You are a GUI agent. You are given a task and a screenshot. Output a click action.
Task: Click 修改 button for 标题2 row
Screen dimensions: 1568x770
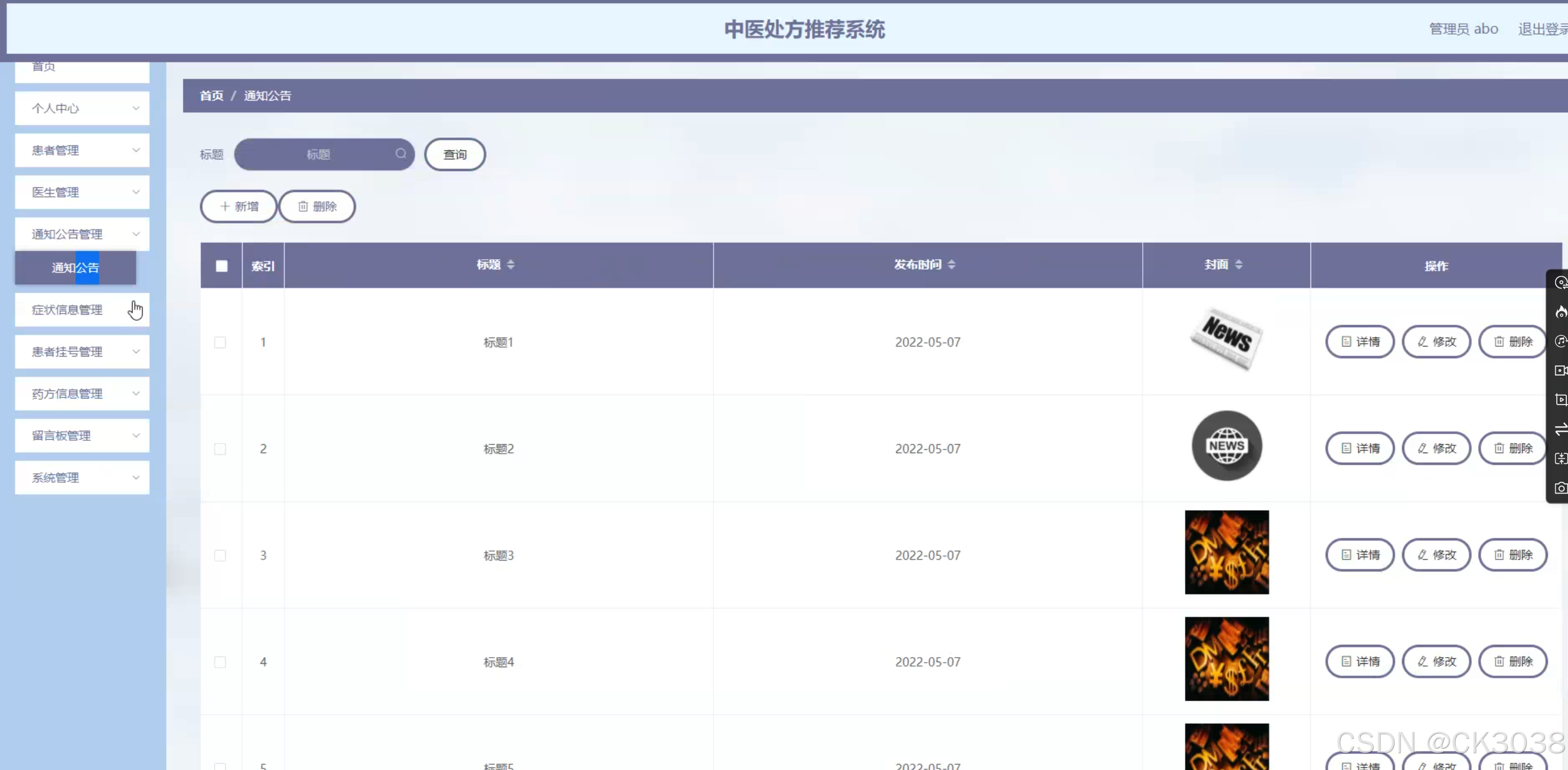pos(1437,449)
